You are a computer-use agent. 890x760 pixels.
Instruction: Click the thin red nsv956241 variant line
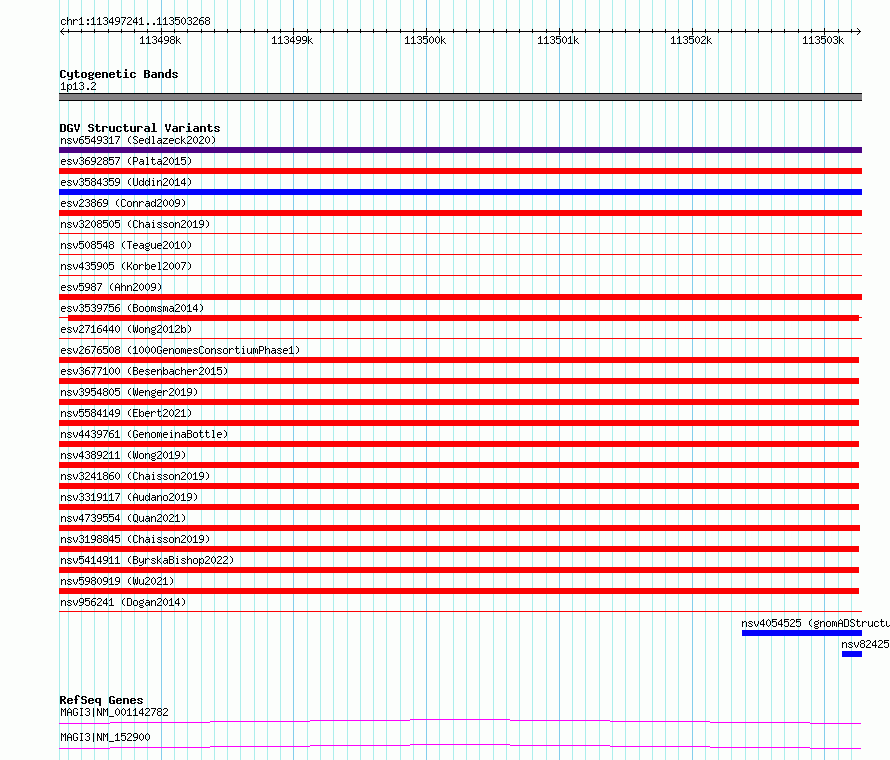point(460,612)
